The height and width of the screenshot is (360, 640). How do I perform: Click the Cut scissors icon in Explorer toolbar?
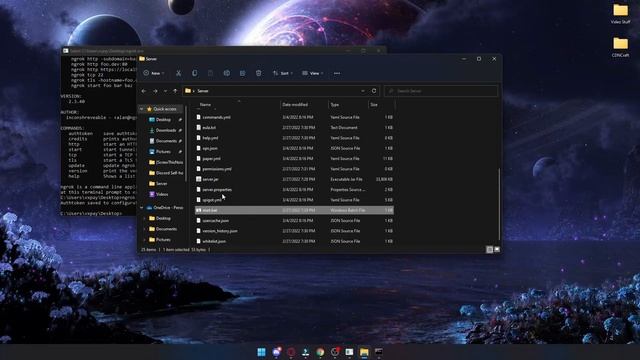pos(178,73)
